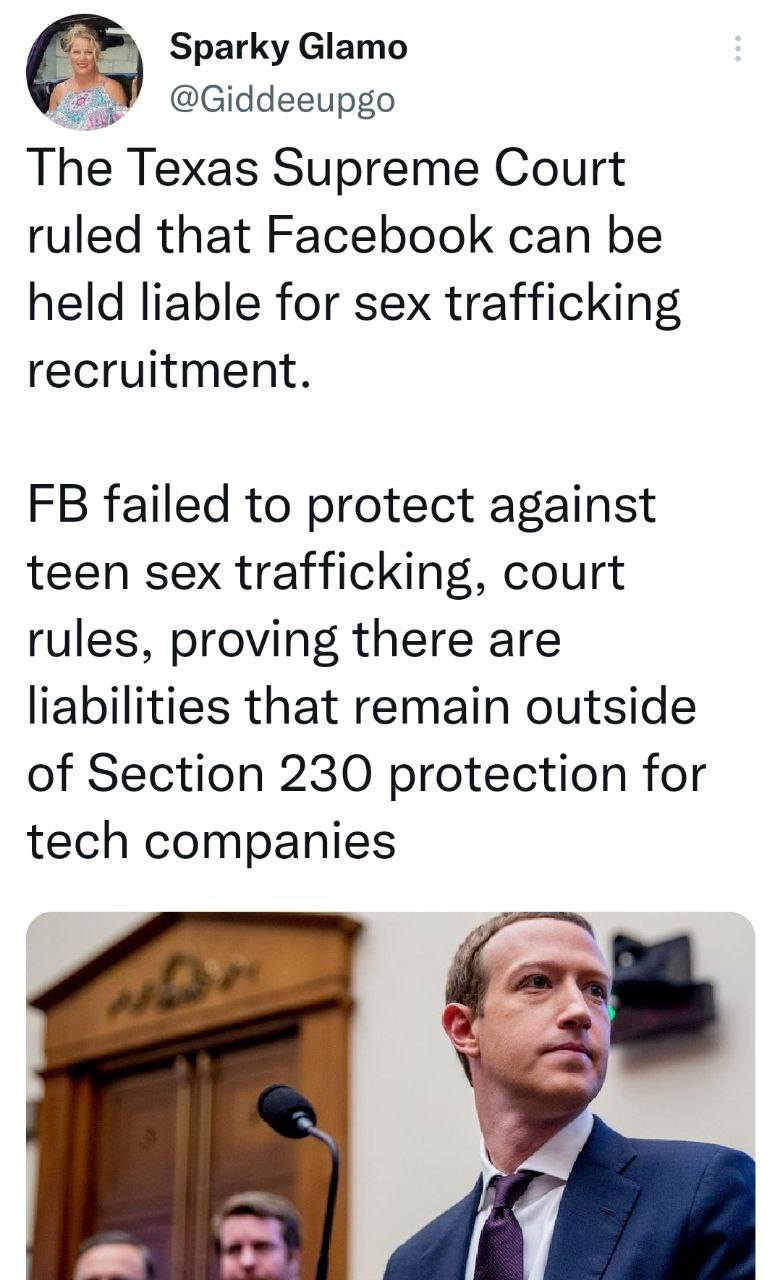Click the @Giddeeupgo handle
The width and height of the screenshot is (781, 1280).
pyautogui.click(x=283, y=100)
